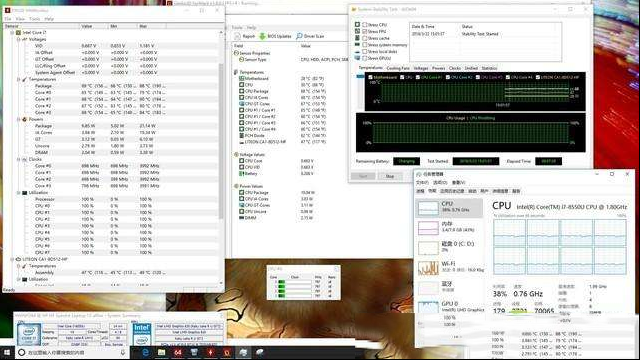Collapse the Clocks section in HWMonitor
This screenshot has height=360, width=640.
[x=18, y=159]
